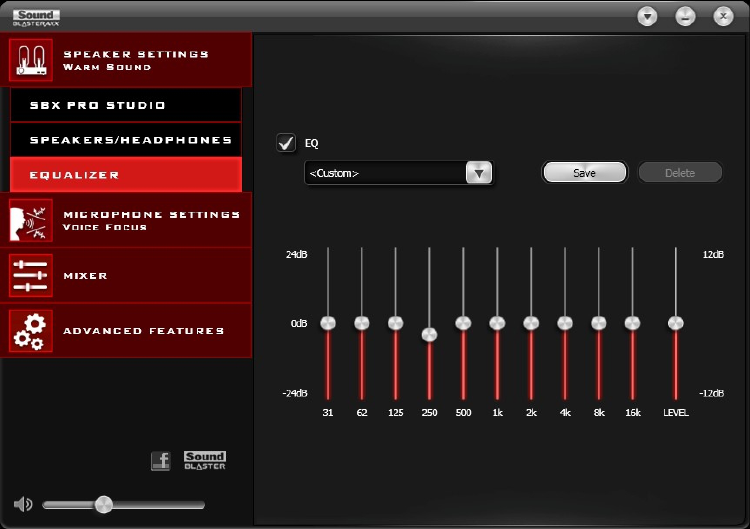
Task: Click the 1k band slider knob
Action: [497, 323]
